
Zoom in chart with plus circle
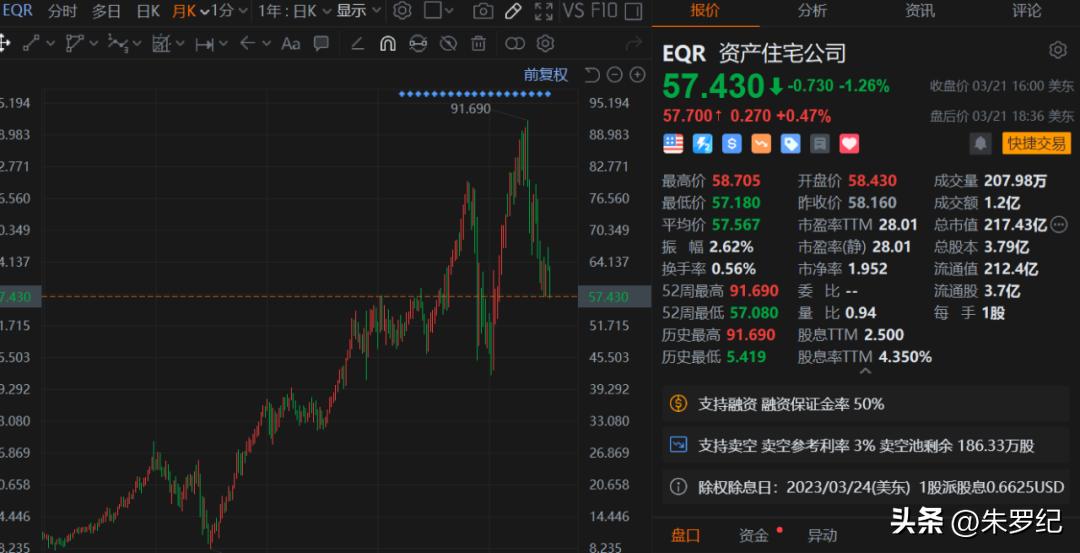638,75
